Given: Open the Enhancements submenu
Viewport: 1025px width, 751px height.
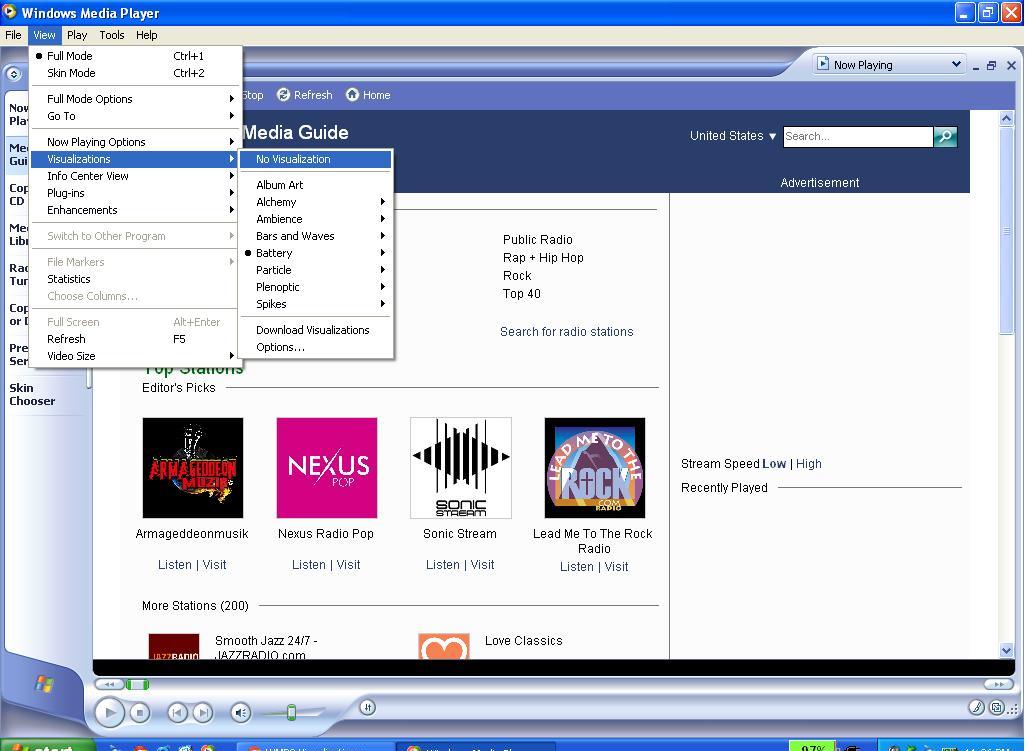Looking at the screenshot, I should tap(136, 210).
